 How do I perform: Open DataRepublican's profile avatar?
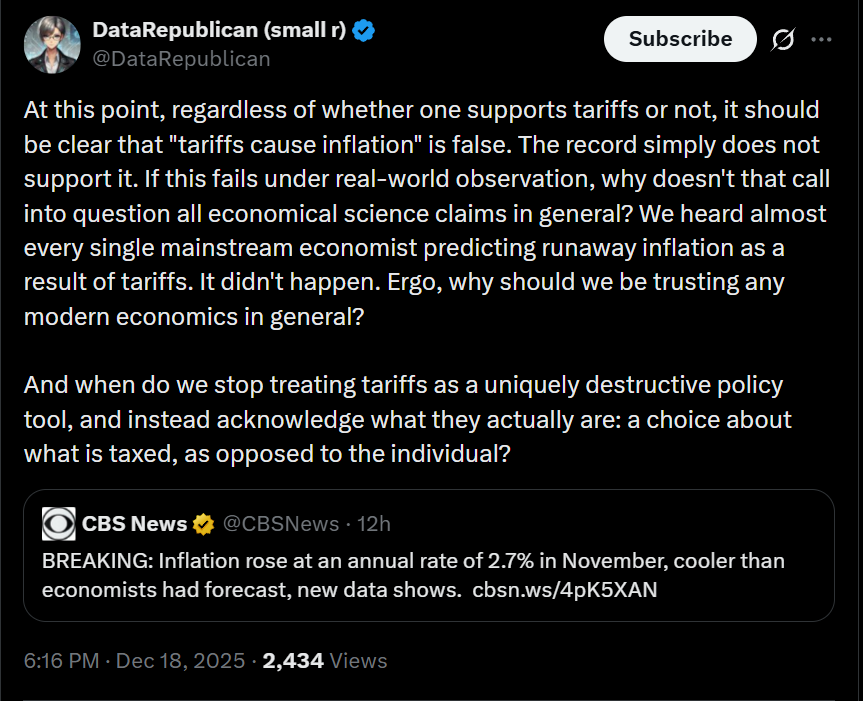50,44
